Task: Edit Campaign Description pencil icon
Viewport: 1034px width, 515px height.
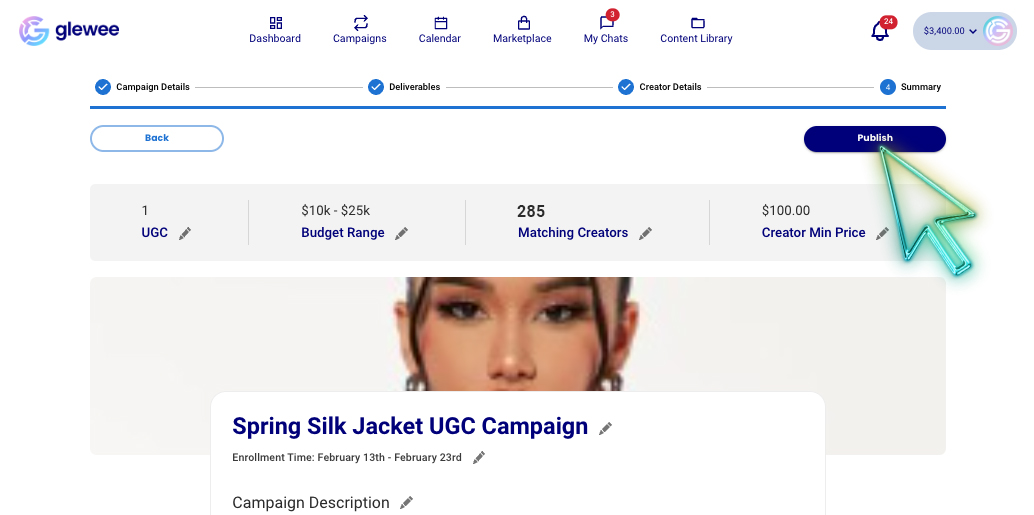Action: pos(406,503)
